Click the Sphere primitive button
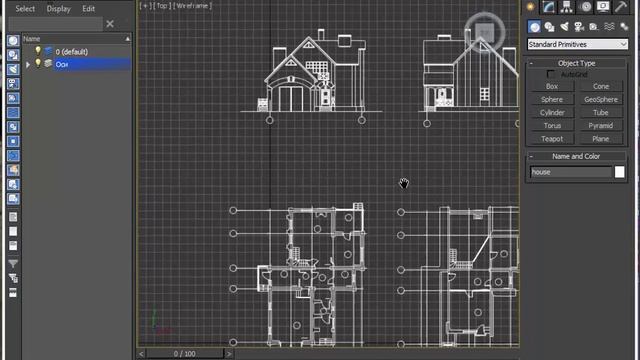This screenshot has width=640, height=360. pos(552,99)
